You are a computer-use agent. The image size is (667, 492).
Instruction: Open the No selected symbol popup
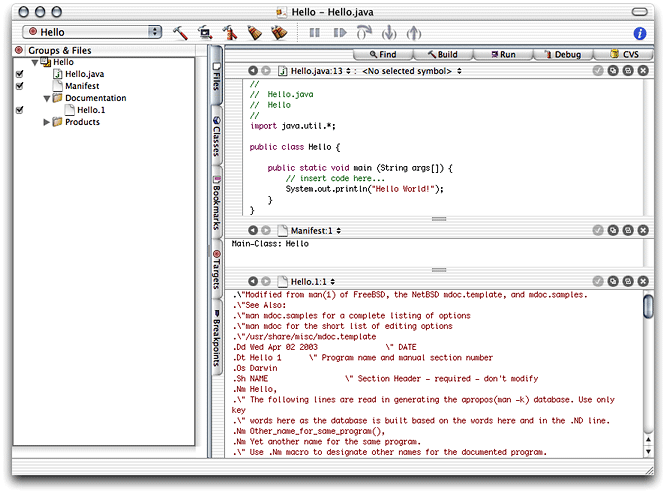(411, 71)
